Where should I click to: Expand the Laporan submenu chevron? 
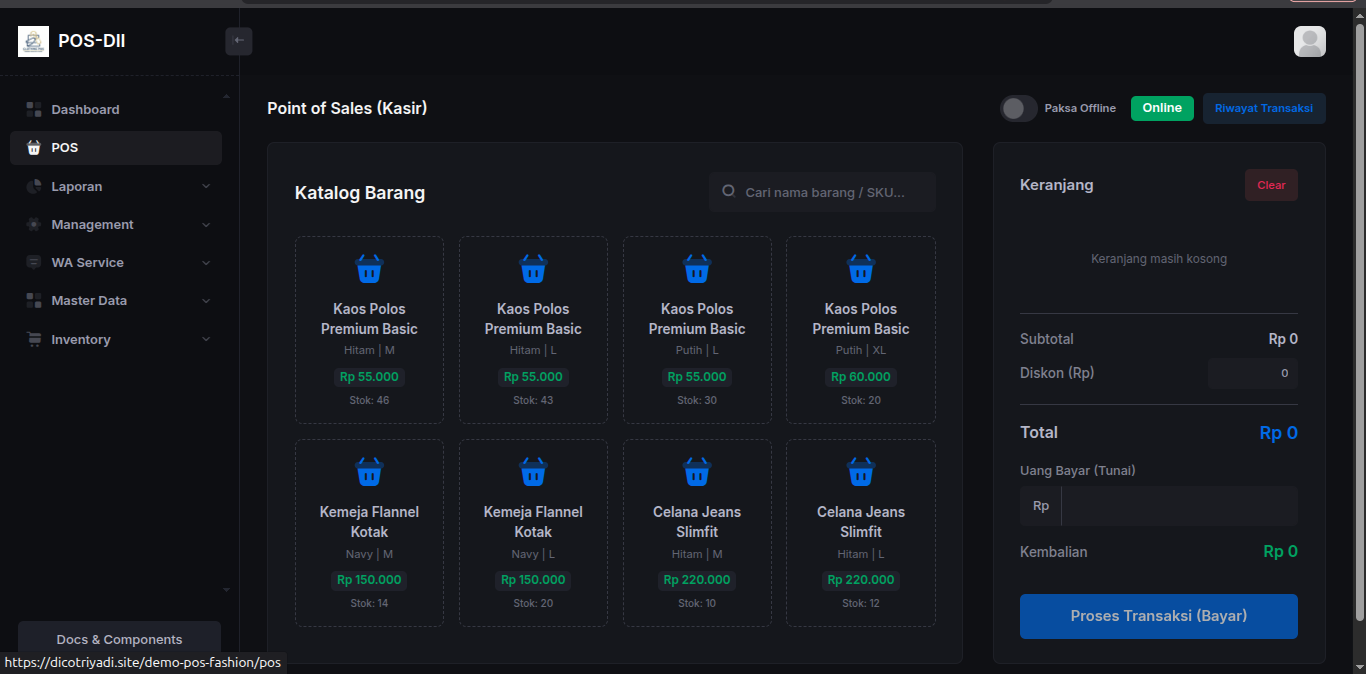(206, 187)
